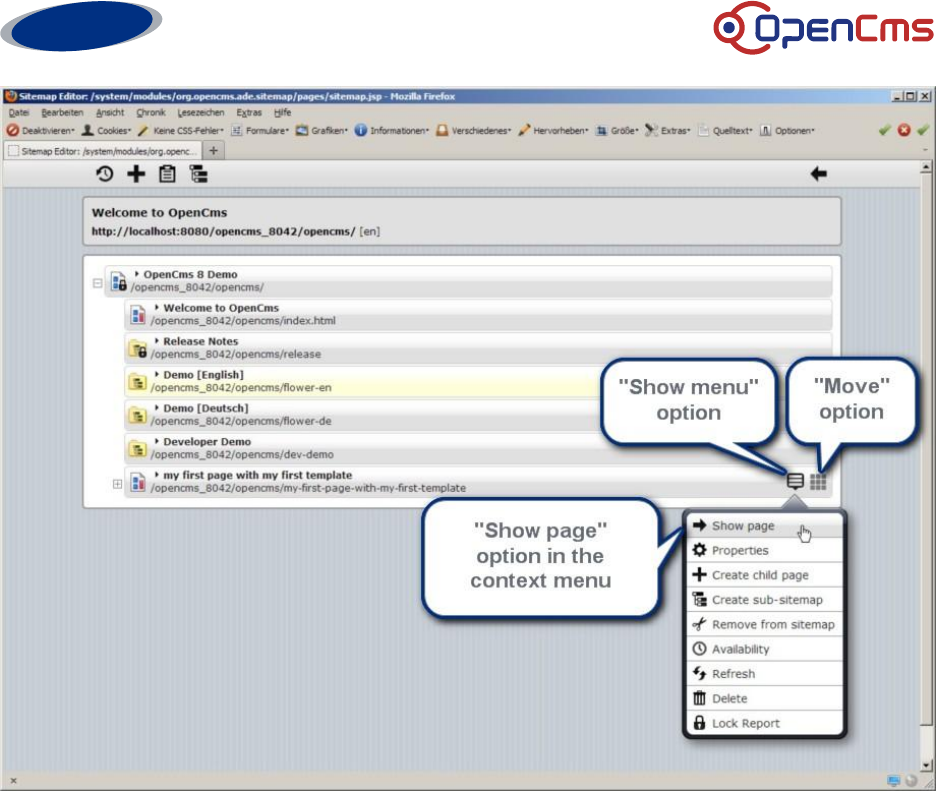The width and height of the screenshot is (936, 791).
Task: Close the add-on bar with x
Action: [13, 780]
